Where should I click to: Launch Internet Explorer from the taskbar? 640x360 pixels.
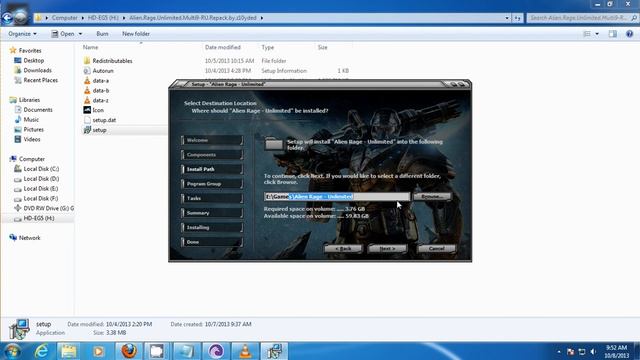tap(41, 351)
